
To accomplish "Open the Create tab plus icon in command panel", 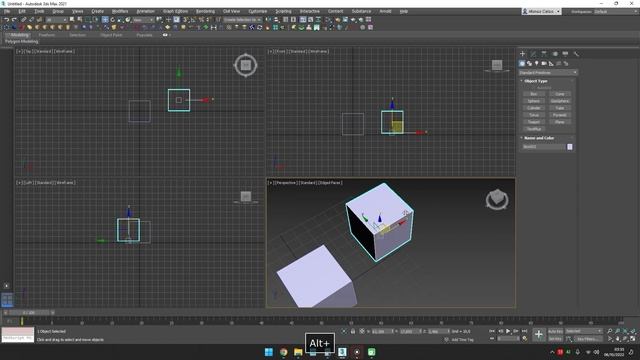I will point(522,53).
